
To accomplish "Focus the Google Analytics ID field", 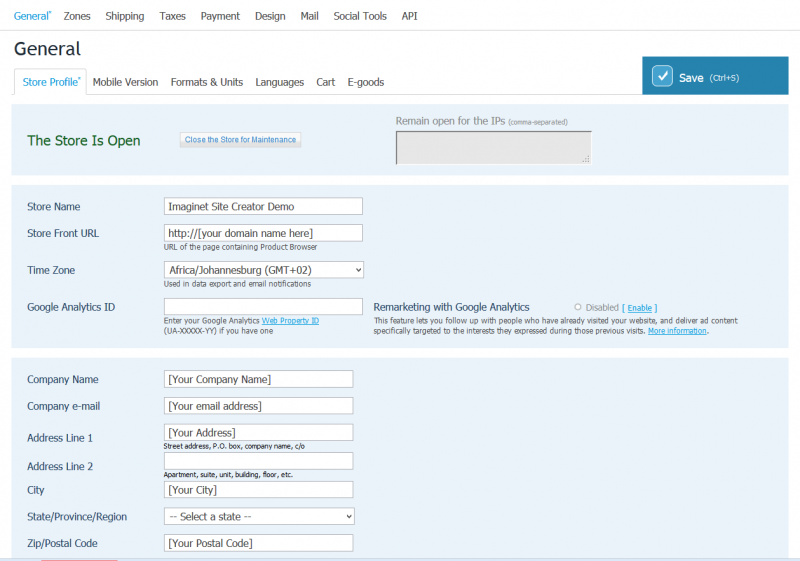I will pyautogui.click(x=263, y=307).
